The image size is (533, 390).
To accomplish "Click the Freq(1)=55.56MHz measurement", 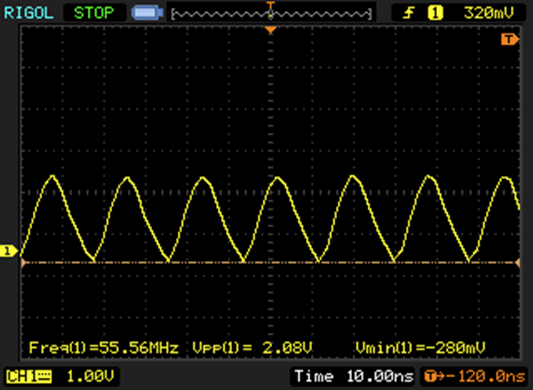I will tap(104, 348).
